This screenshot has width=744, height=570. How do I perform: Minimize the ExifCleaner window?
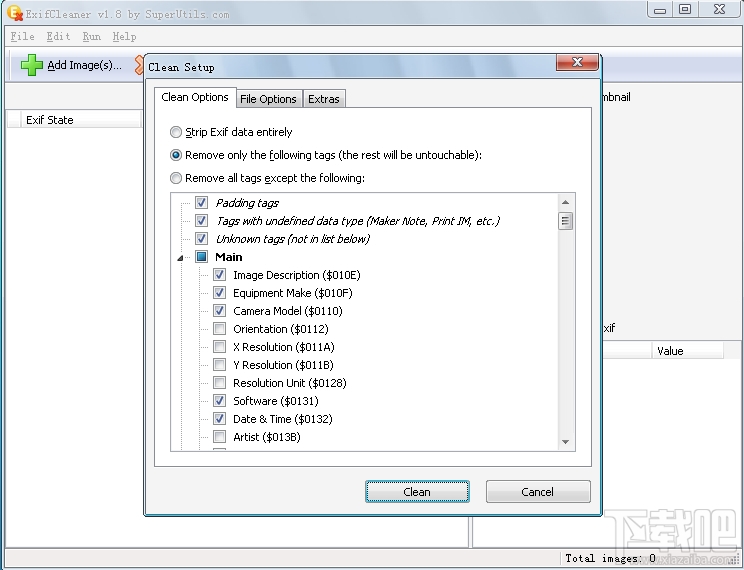tap(660, 10)
